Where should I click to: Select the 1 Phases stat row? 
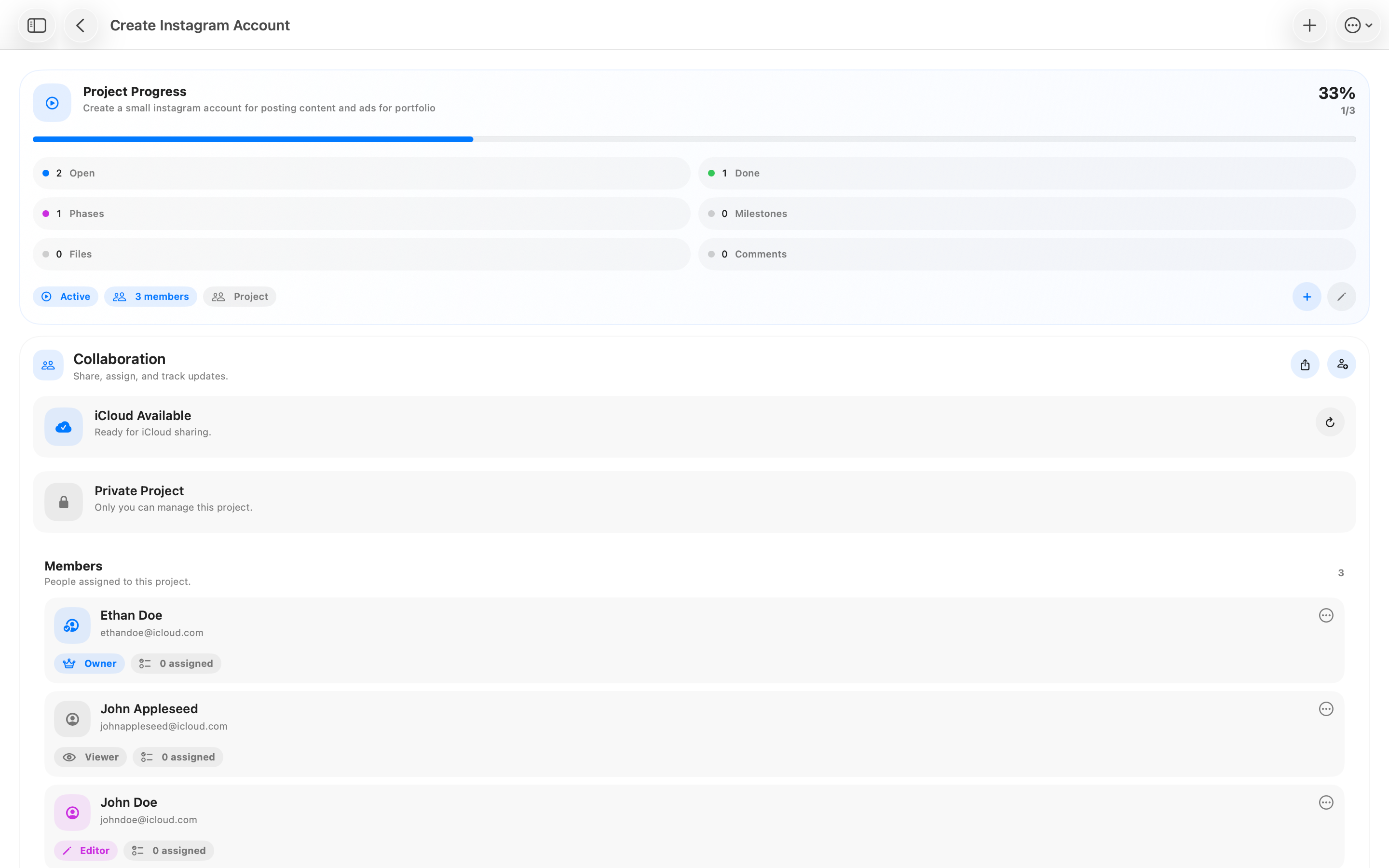(362, 214)
